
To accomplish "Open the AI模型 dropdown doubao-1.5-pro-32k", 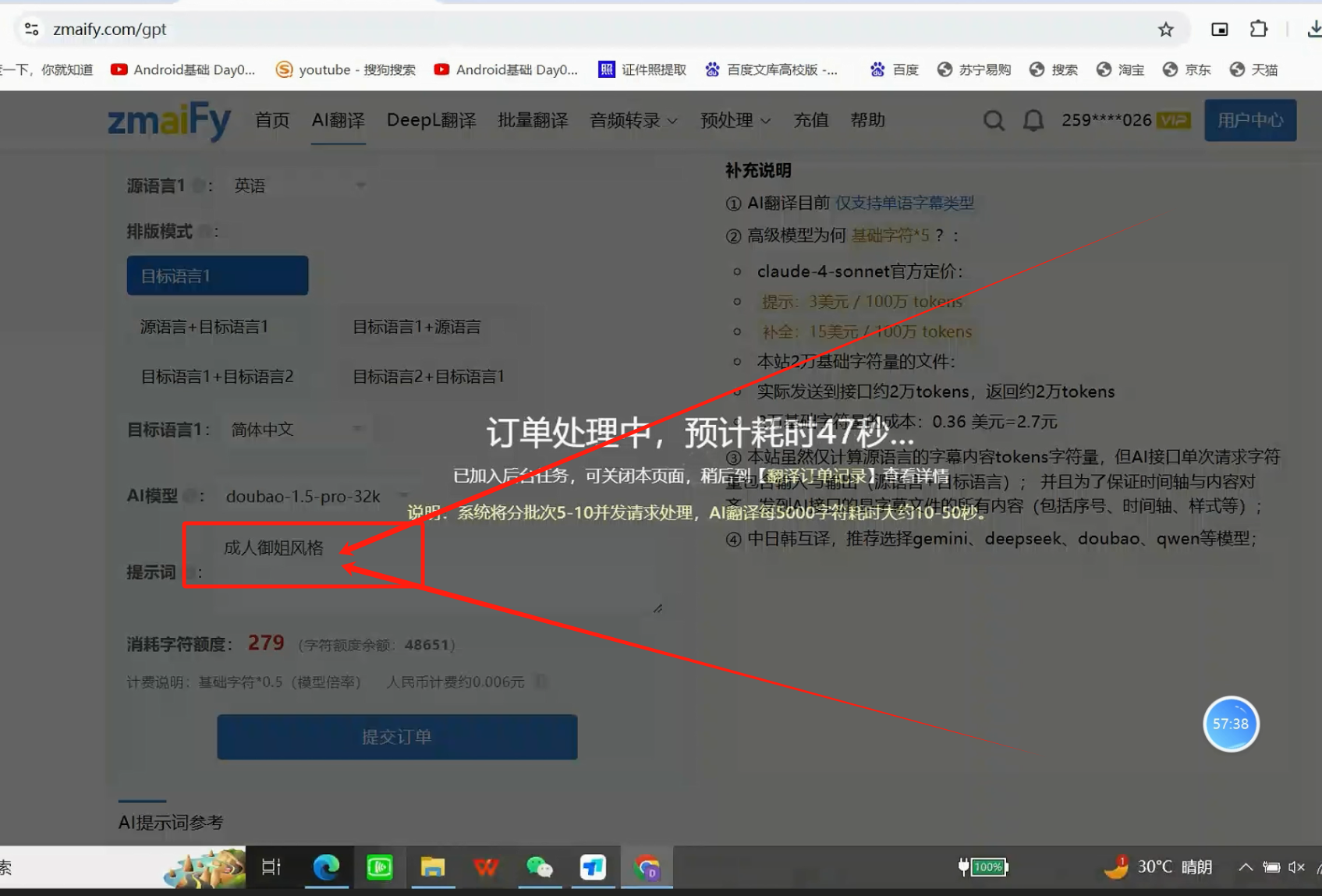I will (316, 496).
